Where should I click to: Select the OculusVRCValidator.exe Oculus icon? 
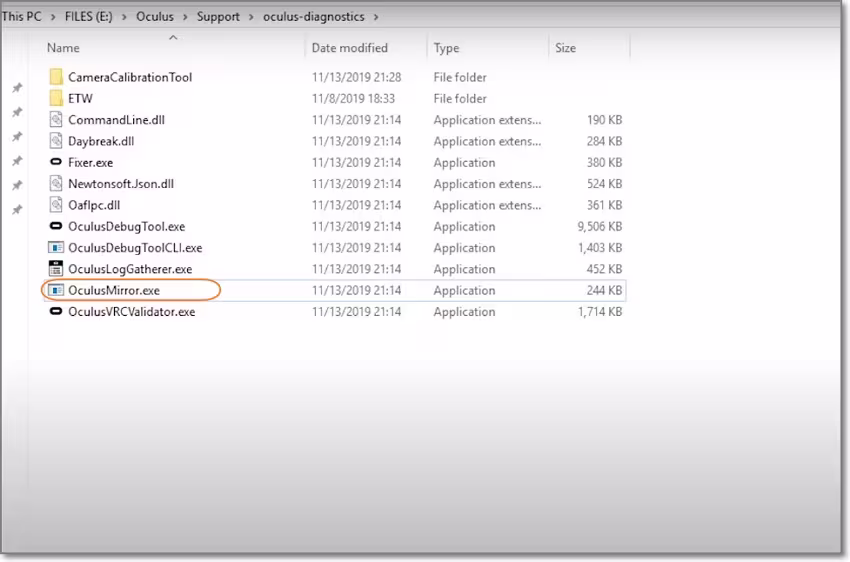[x=56, y=311]
